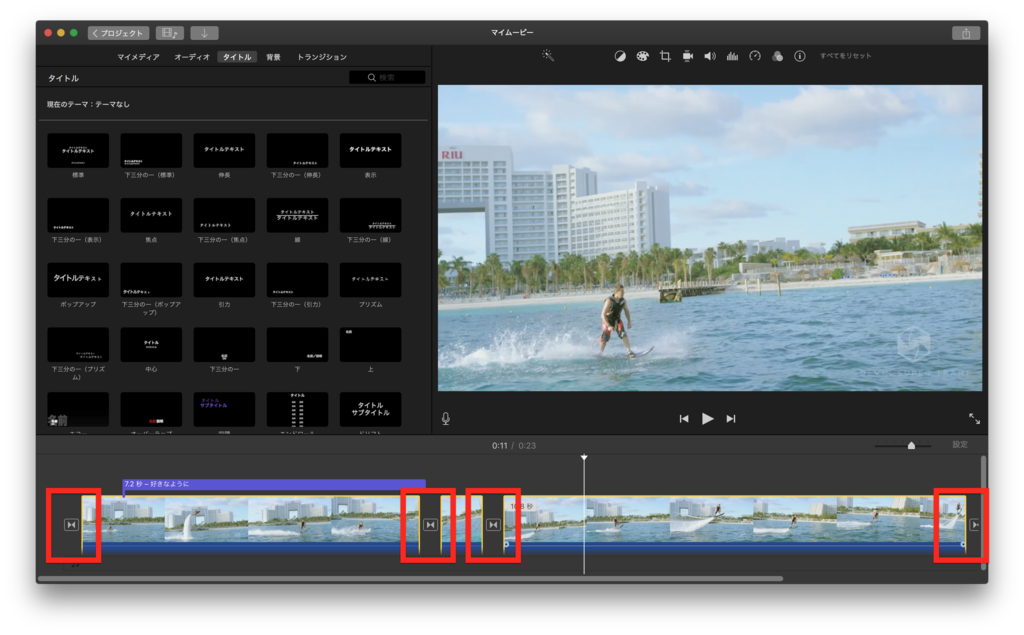Image resolution: width=1024 pixels, height=635 pixels.
Task: Click the transition icon after first clip
Action: point(430,525)
